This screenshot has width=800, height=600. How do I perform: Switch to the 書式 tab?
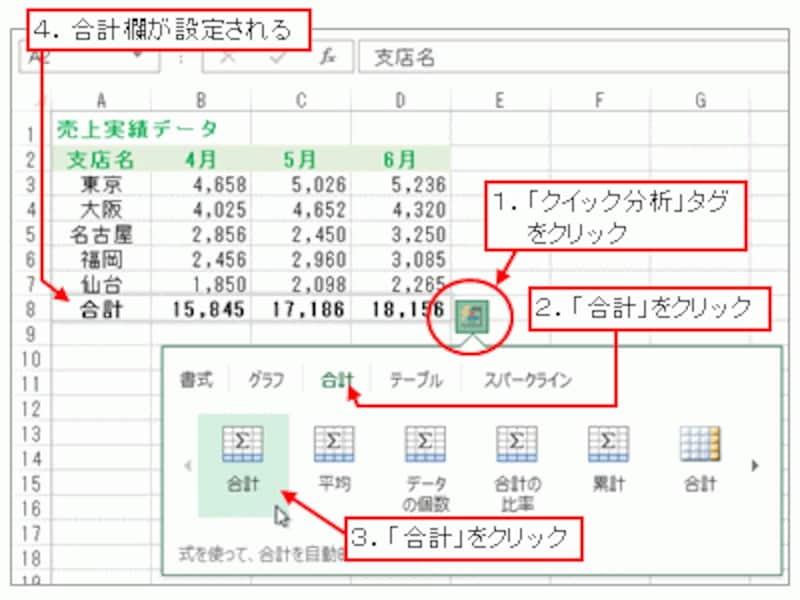click(196, 380)
